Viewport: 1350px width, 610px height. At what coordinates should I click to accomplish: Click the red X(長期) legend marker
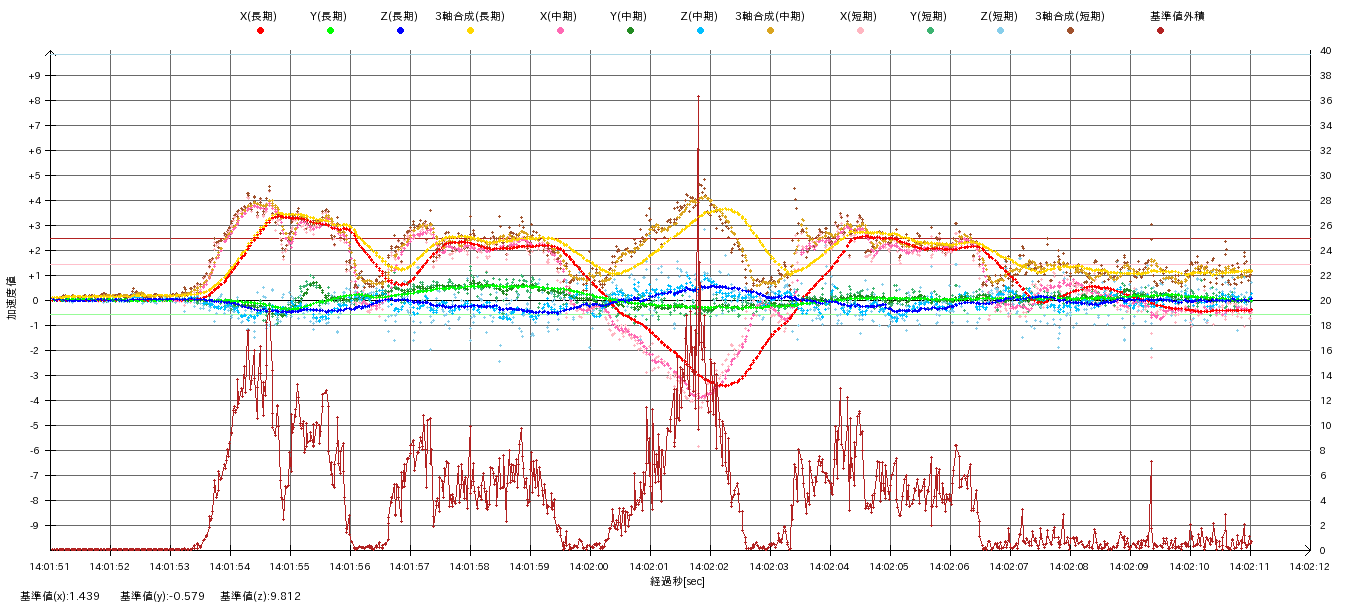pyautogui.click(x=260, y=31)
